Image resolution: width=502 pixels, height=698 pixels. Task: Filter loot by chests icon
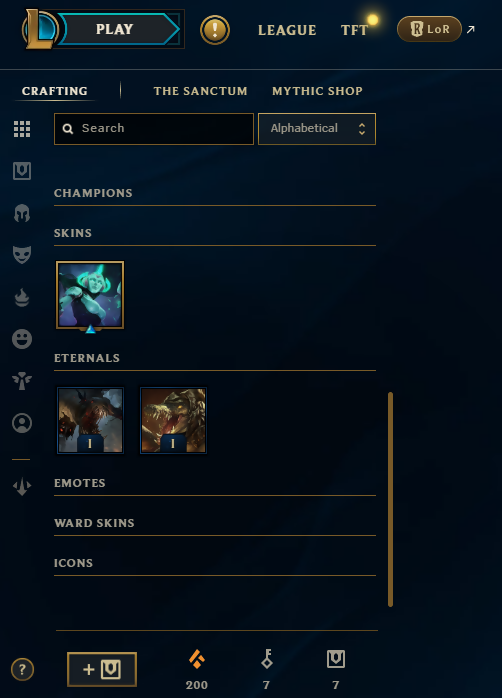[22, 171]
